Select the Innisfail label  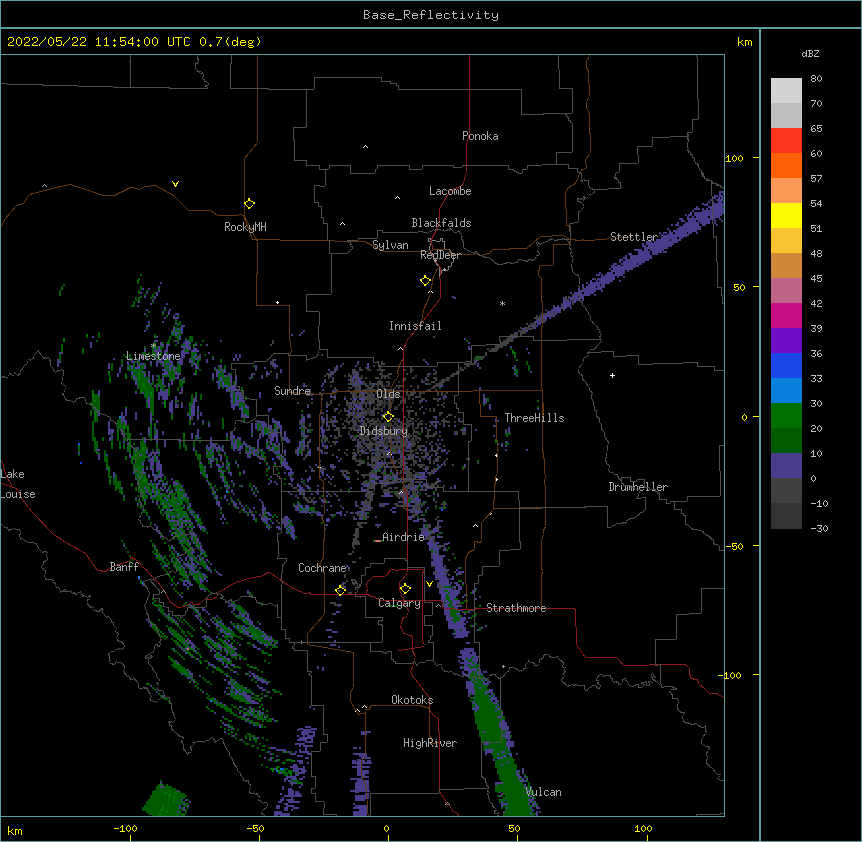coord(415,326)
